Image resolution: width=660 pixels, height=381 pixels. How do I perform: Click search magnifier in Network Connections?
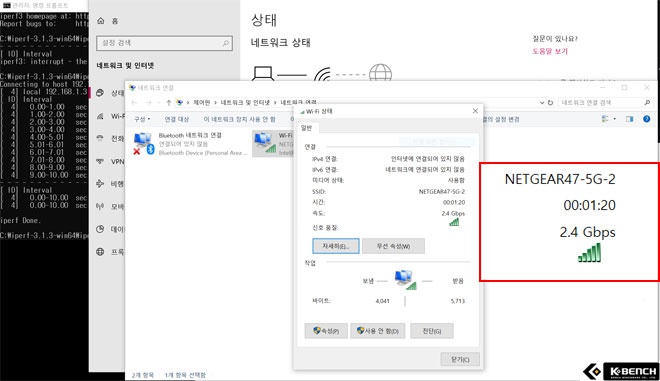click(647, 102)
